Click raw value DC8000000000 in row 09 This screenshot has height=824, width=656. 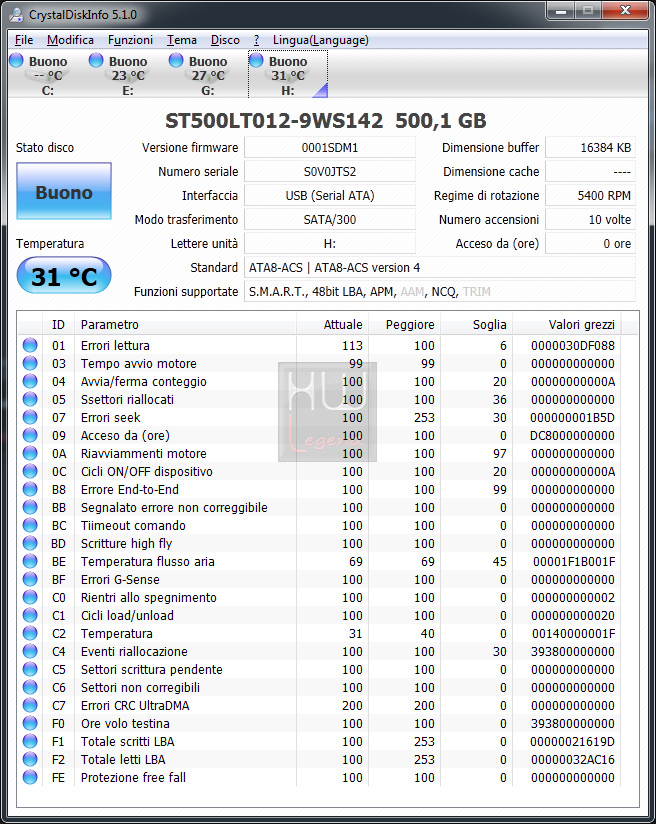pos(572,435)
